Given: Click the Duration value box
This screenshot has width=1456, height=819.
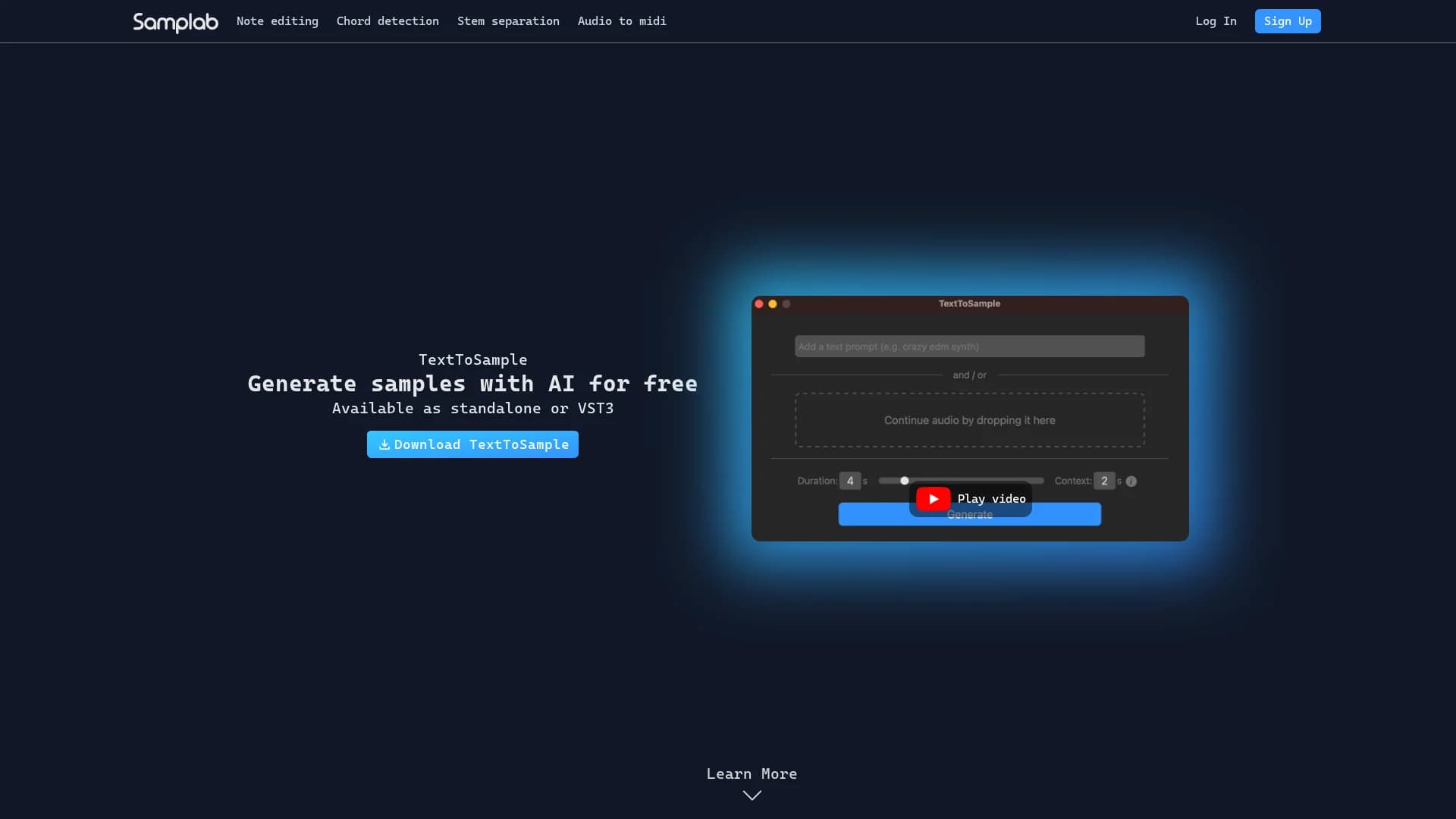Looking at the screenshot, I should click(850, 481).
